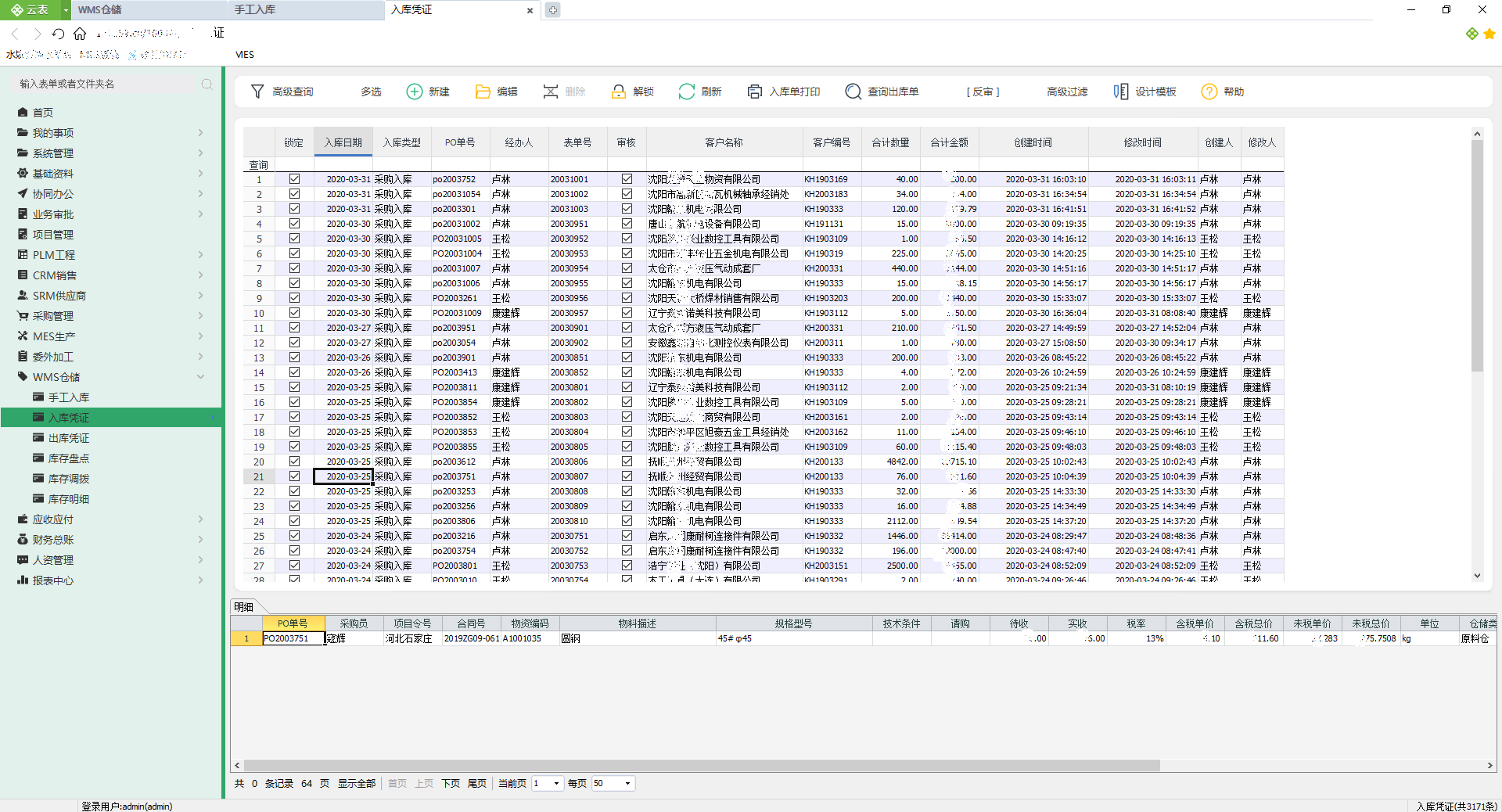Open 库存明细 in the sidebar
The height and width of the screenshot is (812, 1502).
[69, 499]
